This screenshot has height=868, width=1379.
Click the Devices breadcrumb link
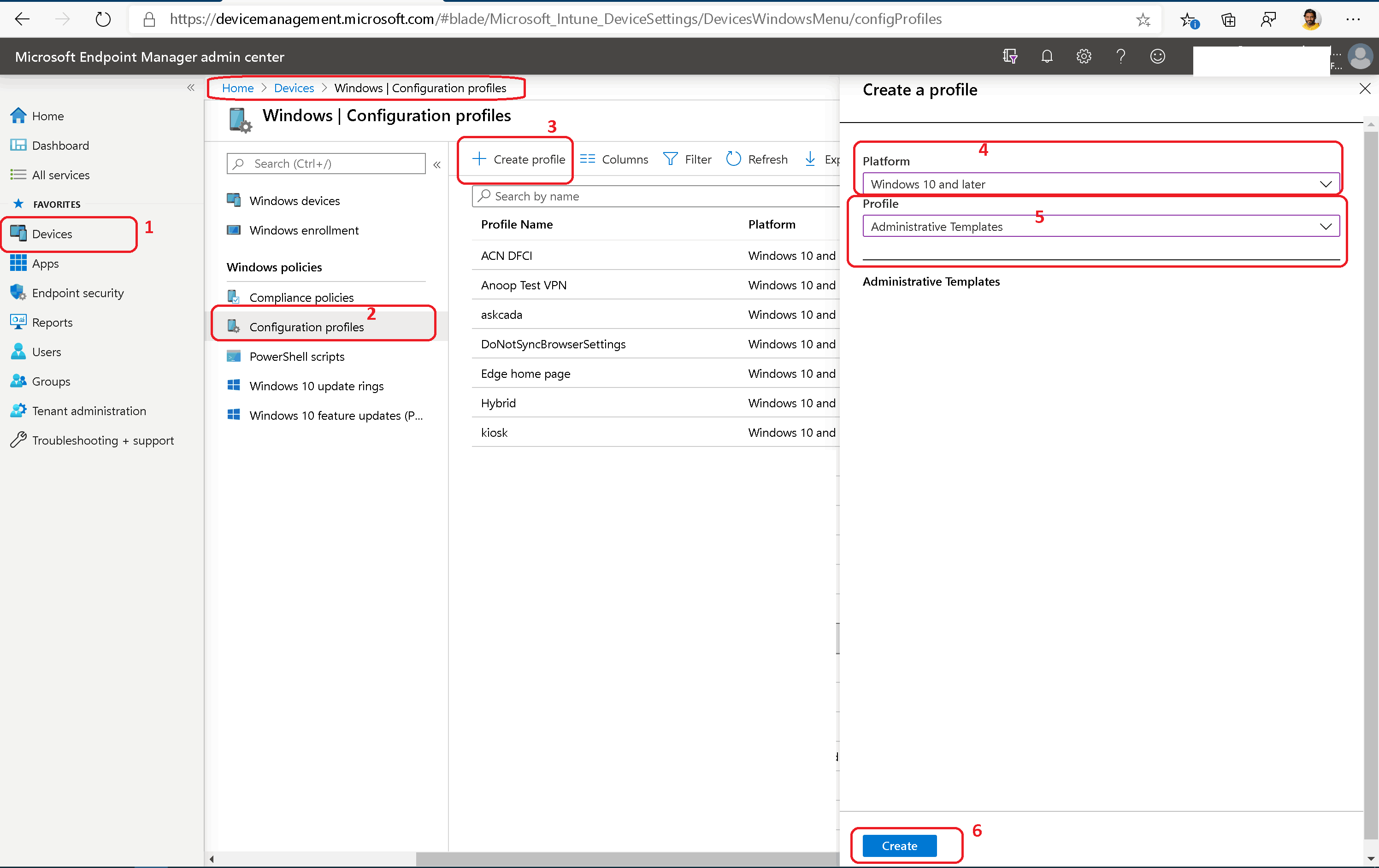click(x=294, y=88)
